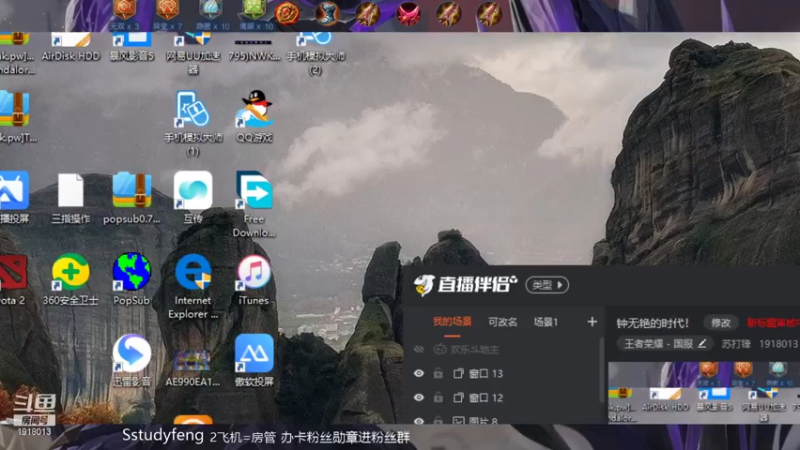Screen dimensions: 800x450
Task: Launch the 迅雷影音 desktop shortcut
Action: (132, 360)
